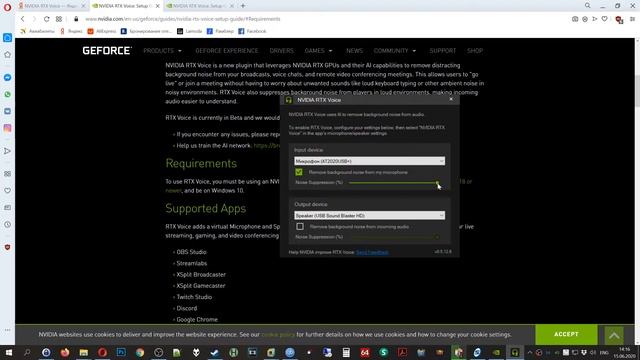The height and width of the screenshot is (360, 640).
Task: Open the SHOP nav item
Action: pyautogui.click(x=475, y=51)
